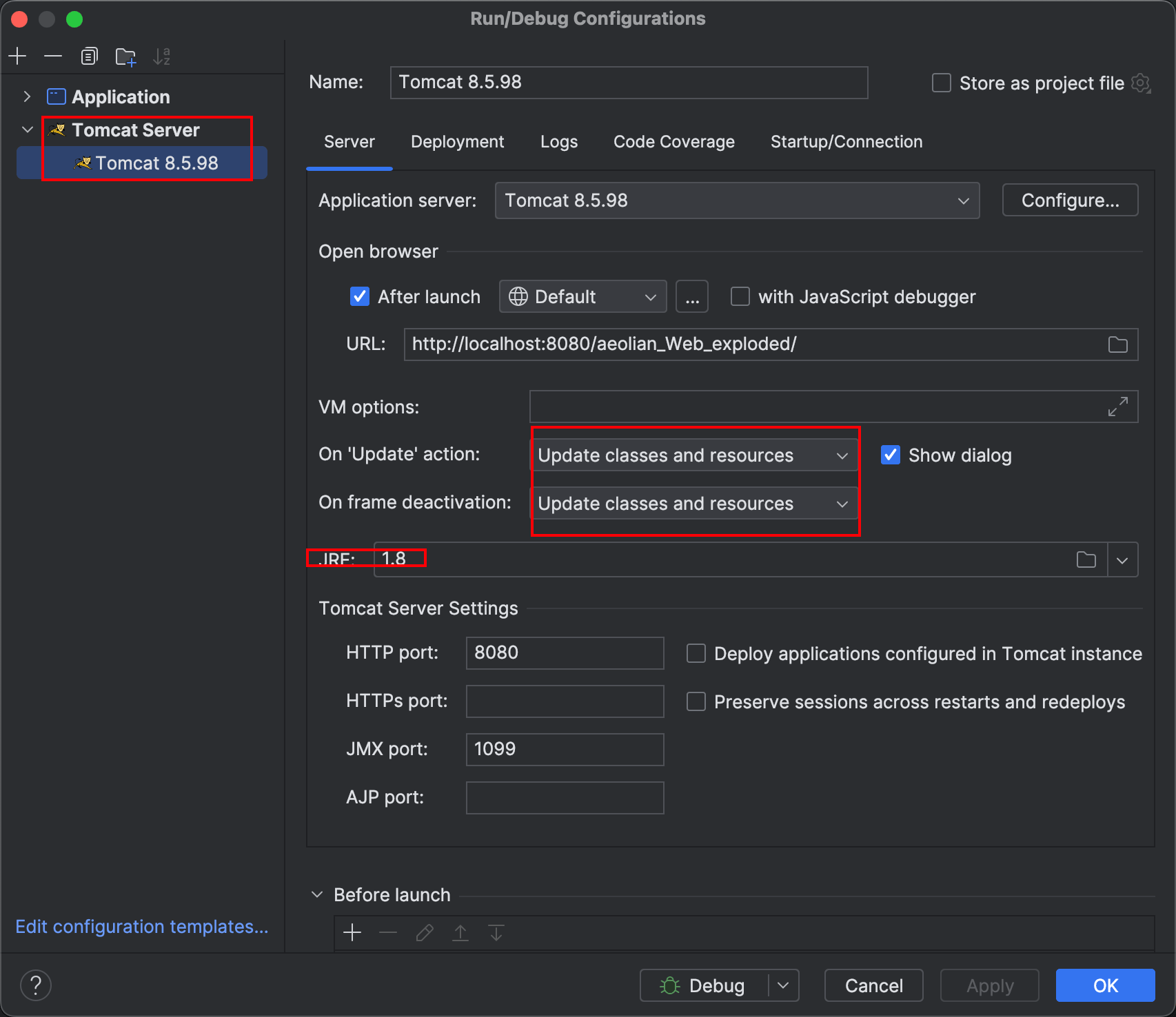Viewport: 1176px width, 1017px height.
Task: Collapse the Tomcat Server tree node
Action: [28, 130]
